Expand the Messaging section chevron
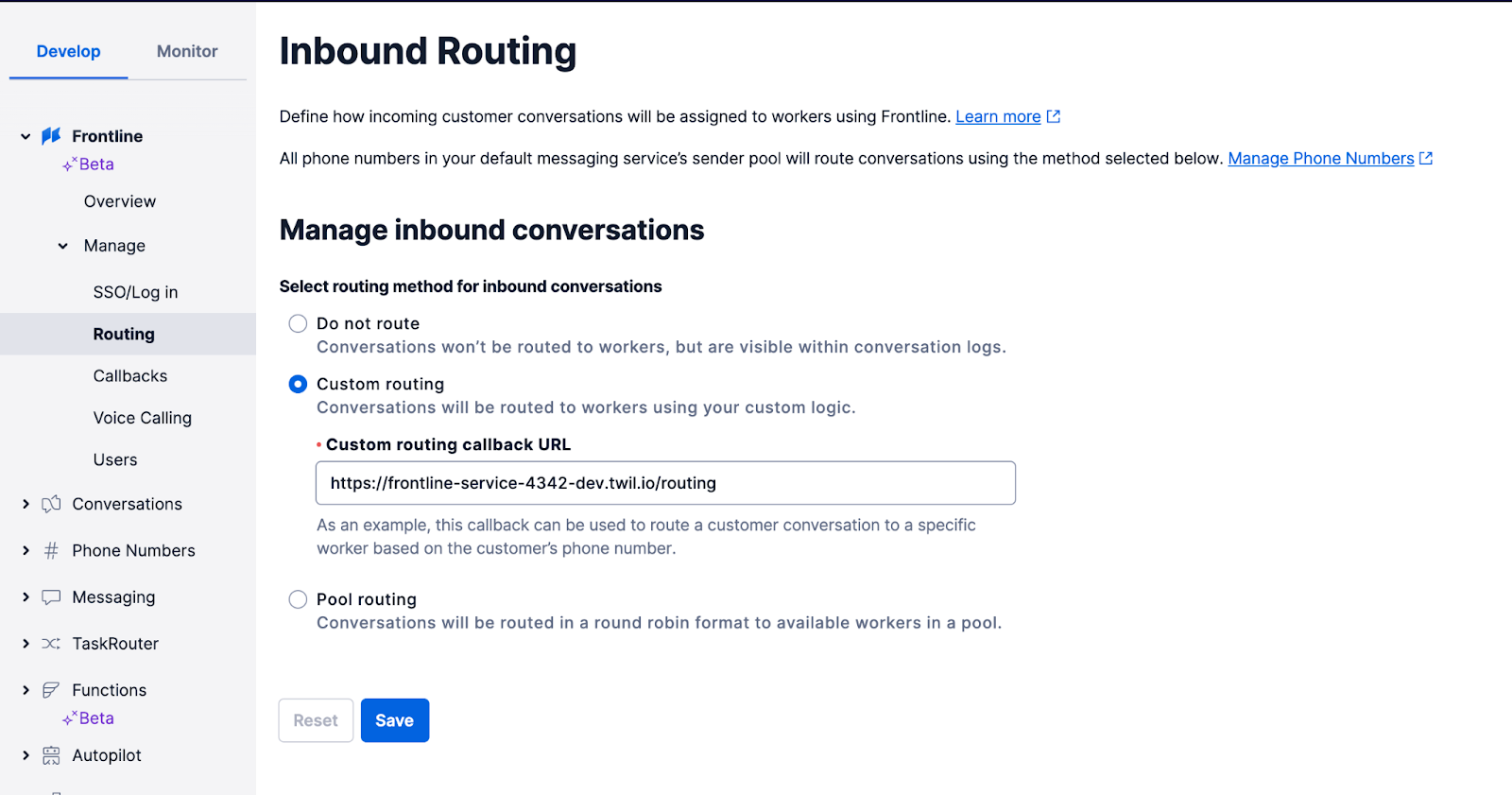The width and height of the screenshot is (1512, 795). [26, 597]
